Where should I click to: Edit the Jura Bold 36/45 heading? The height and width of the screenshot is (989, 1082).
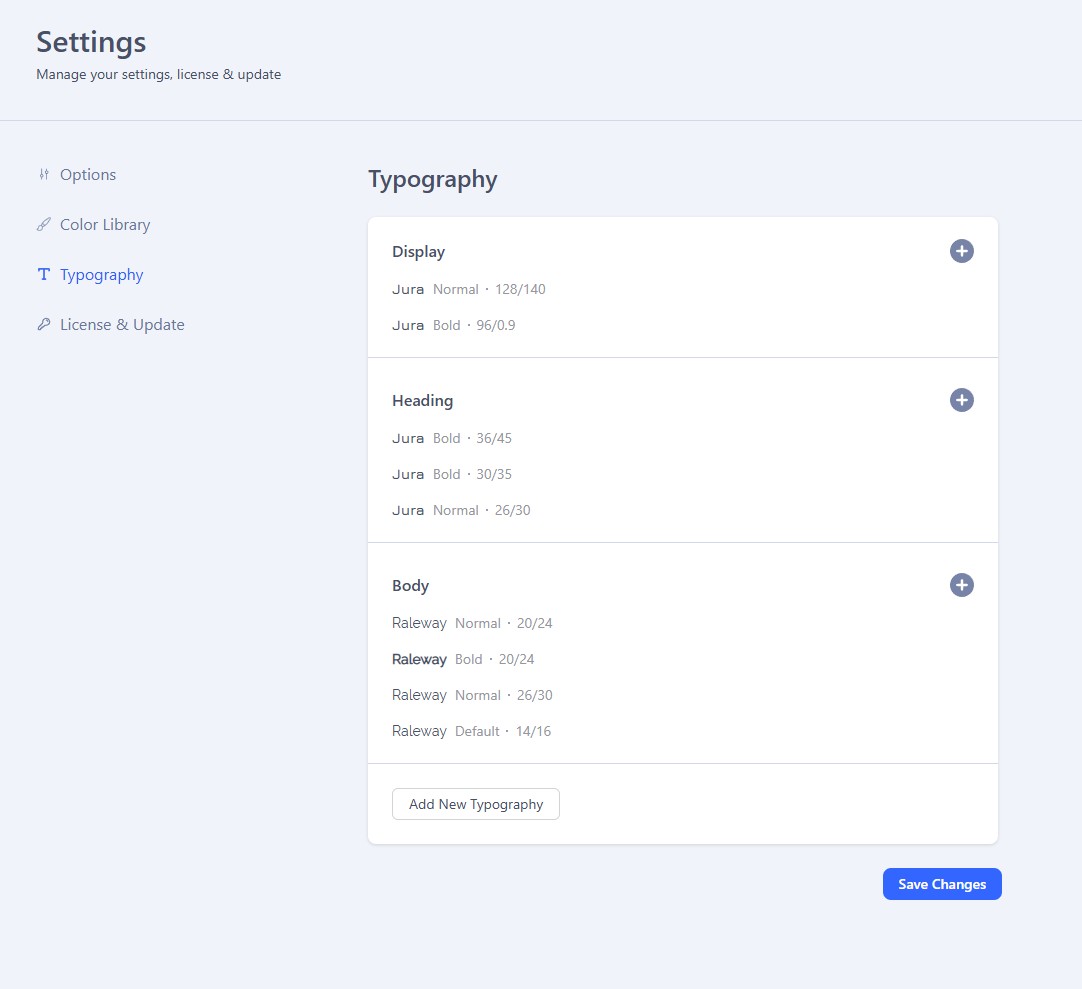452,438
